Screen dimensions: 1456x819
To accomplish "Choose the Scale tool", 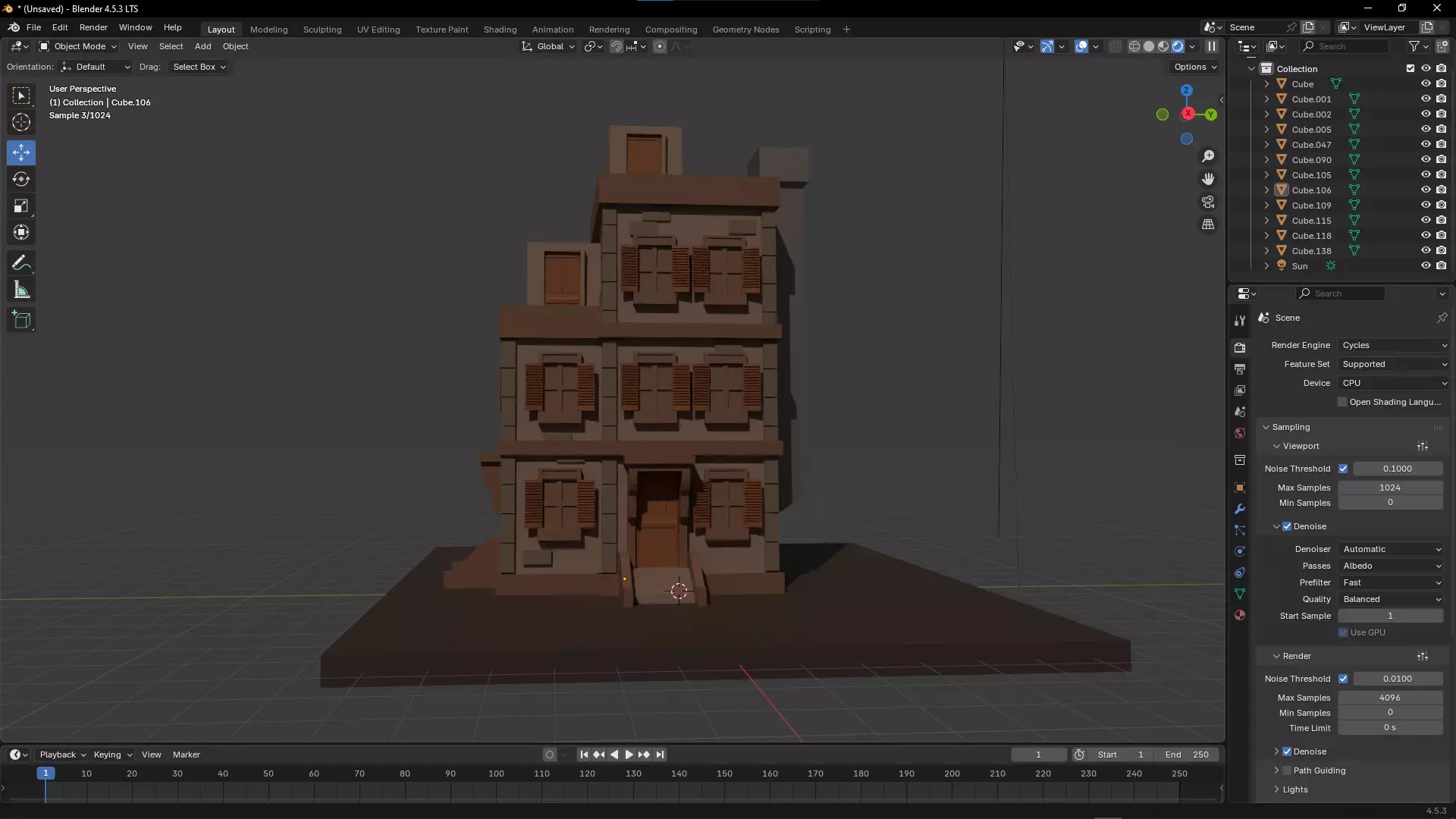I will click(21, 206).
